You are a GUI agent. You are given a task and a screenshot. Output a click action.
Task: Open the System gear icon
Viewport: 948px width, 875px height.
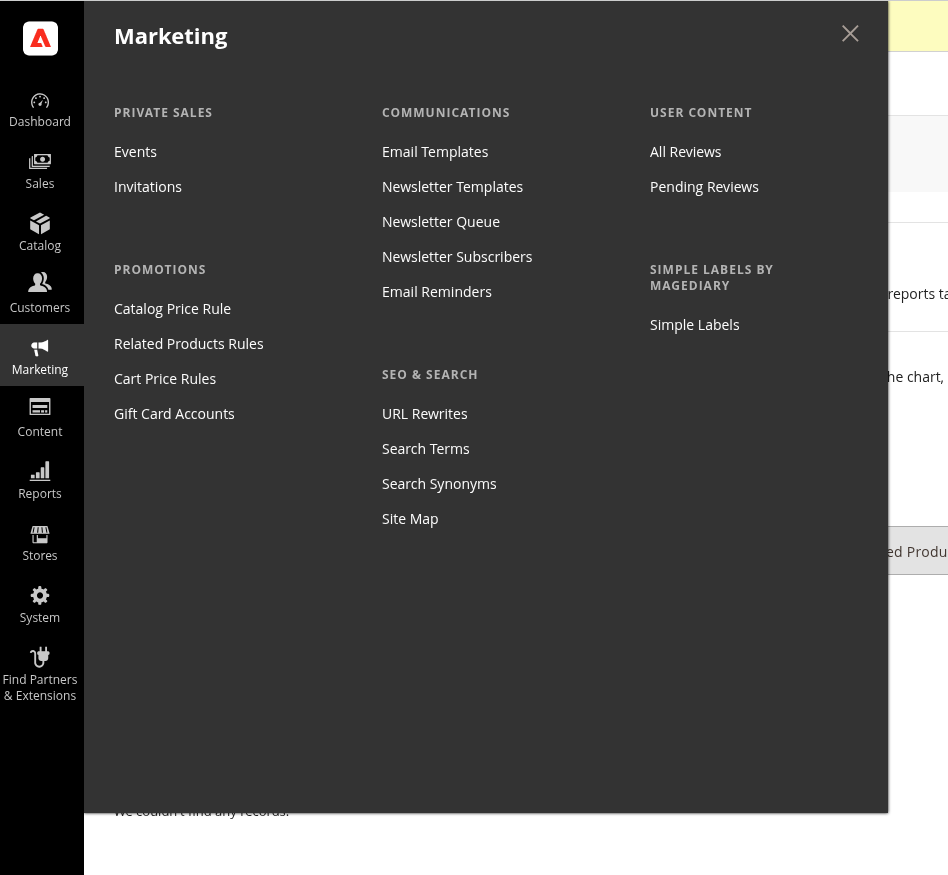40,595
